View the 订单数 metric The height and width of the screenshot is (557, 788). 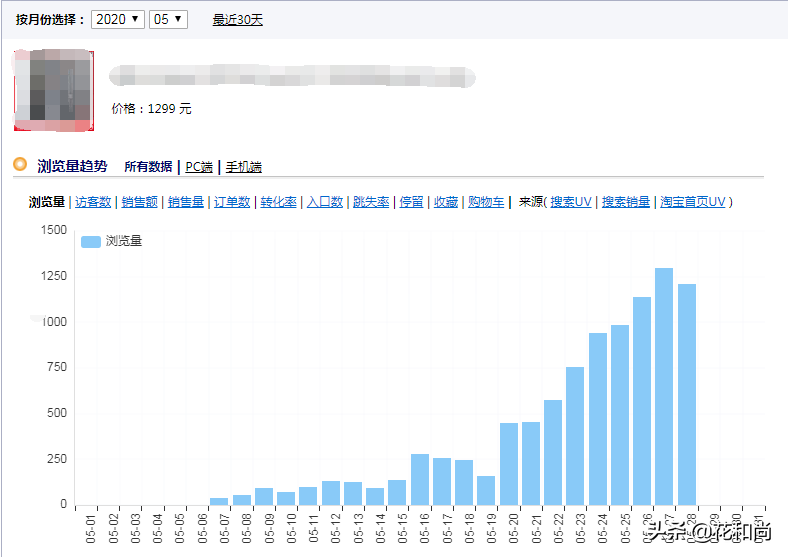pyautogui.click(x=232, y=202)
